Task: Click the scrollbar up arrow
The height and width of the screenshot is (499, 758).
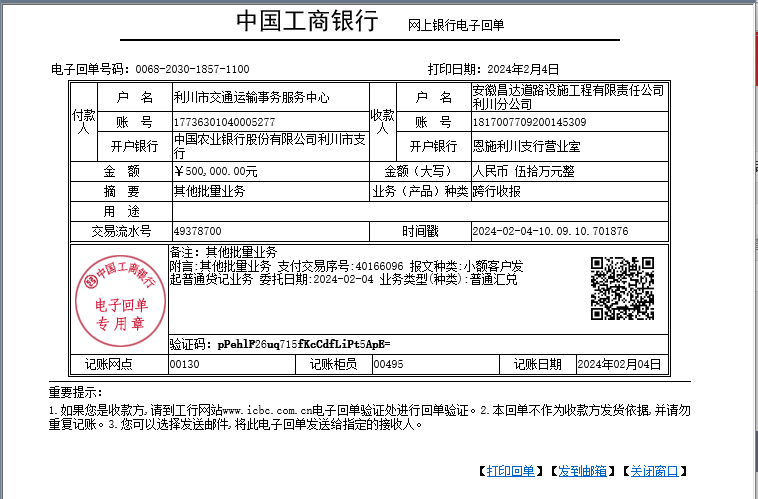Action: [751, 7]
